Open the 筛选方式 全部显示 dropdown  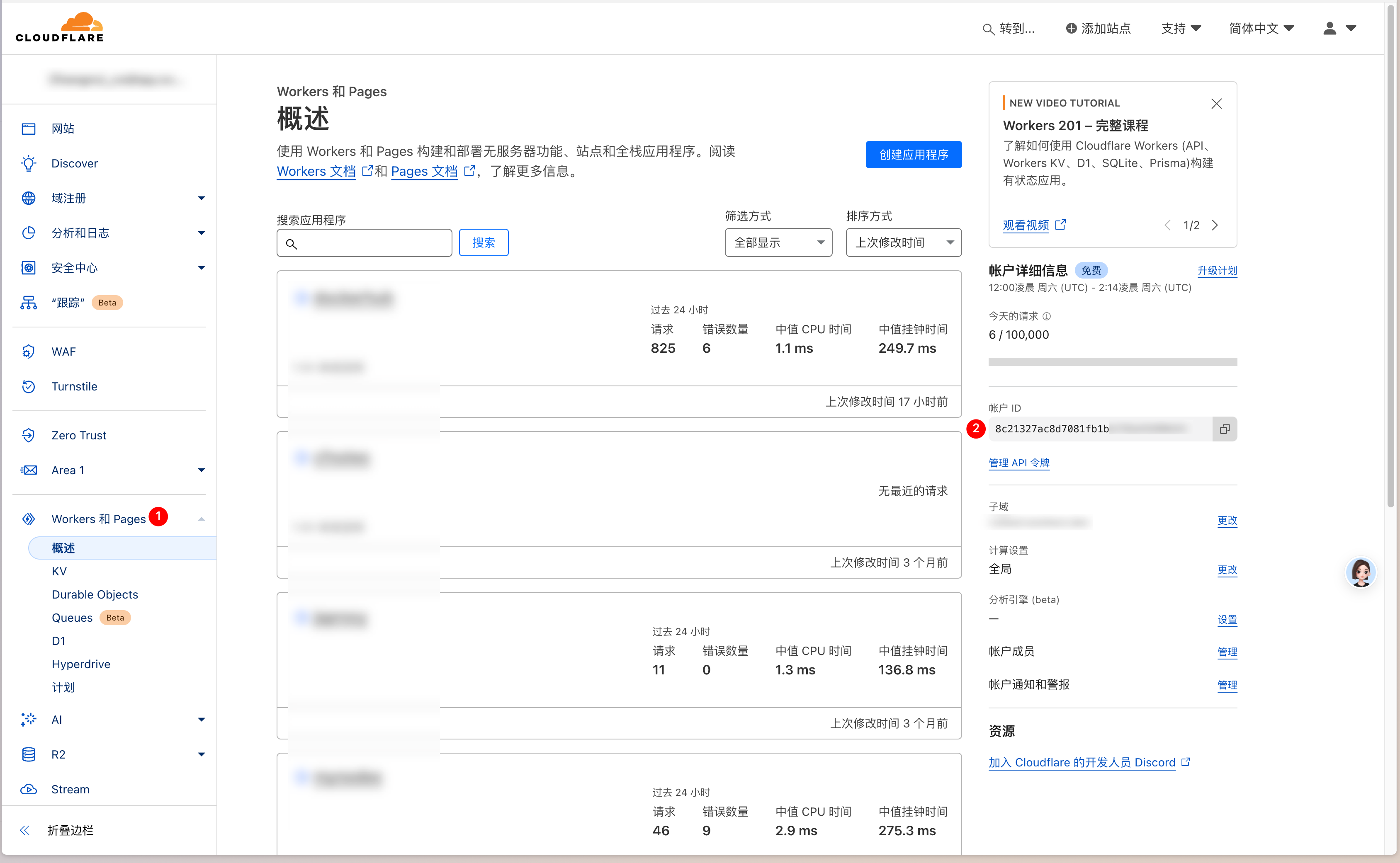pos(778,242)
